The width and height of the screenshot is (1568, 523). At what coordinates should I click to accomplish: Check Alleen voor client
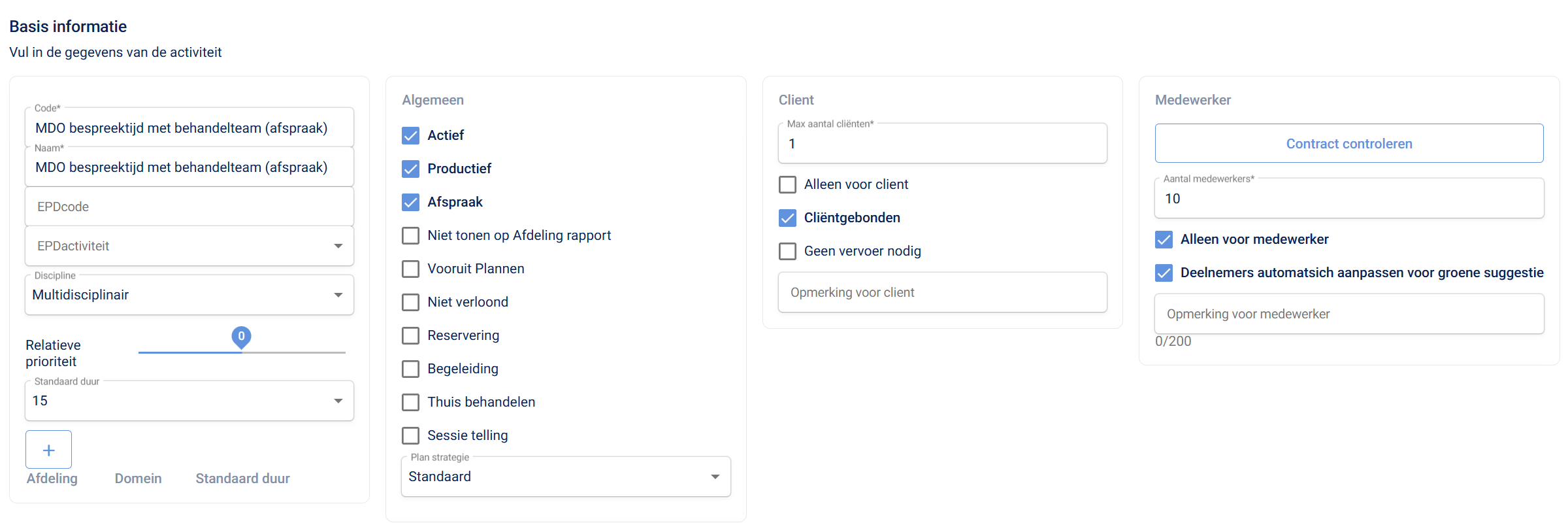point(787,184)
